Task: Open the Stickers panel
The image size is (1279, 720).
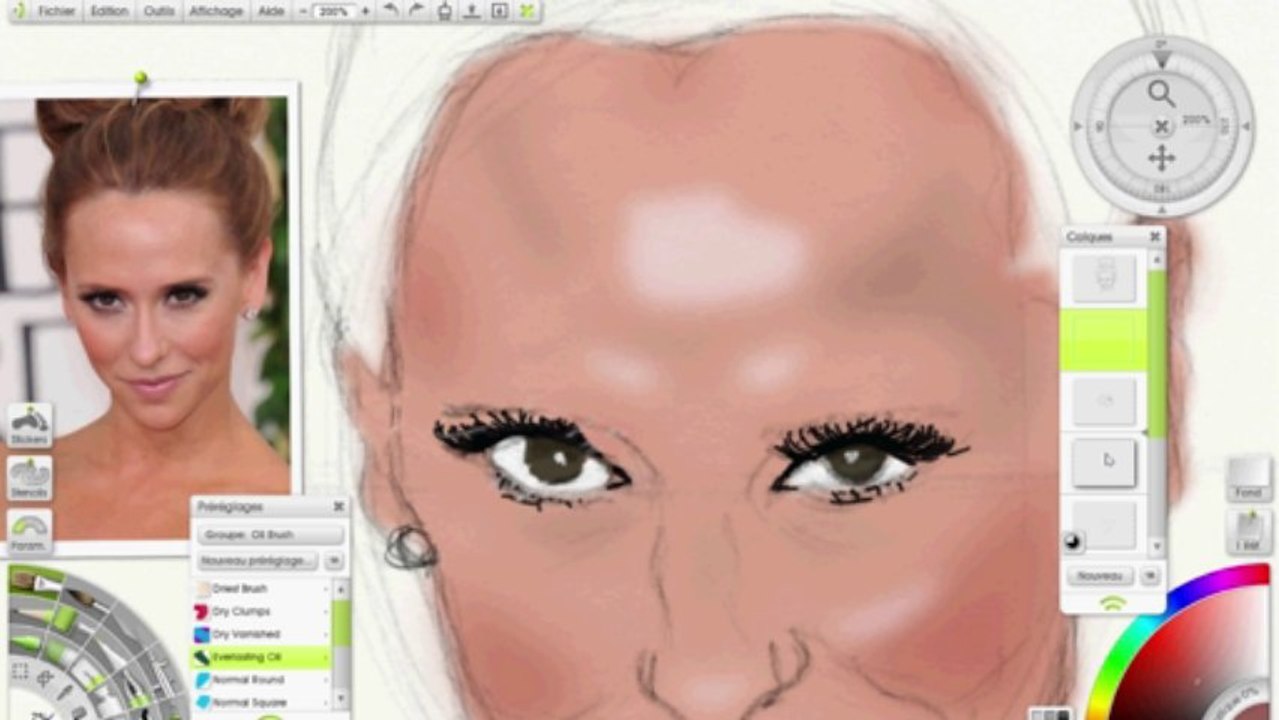Action: click(30, 425)
